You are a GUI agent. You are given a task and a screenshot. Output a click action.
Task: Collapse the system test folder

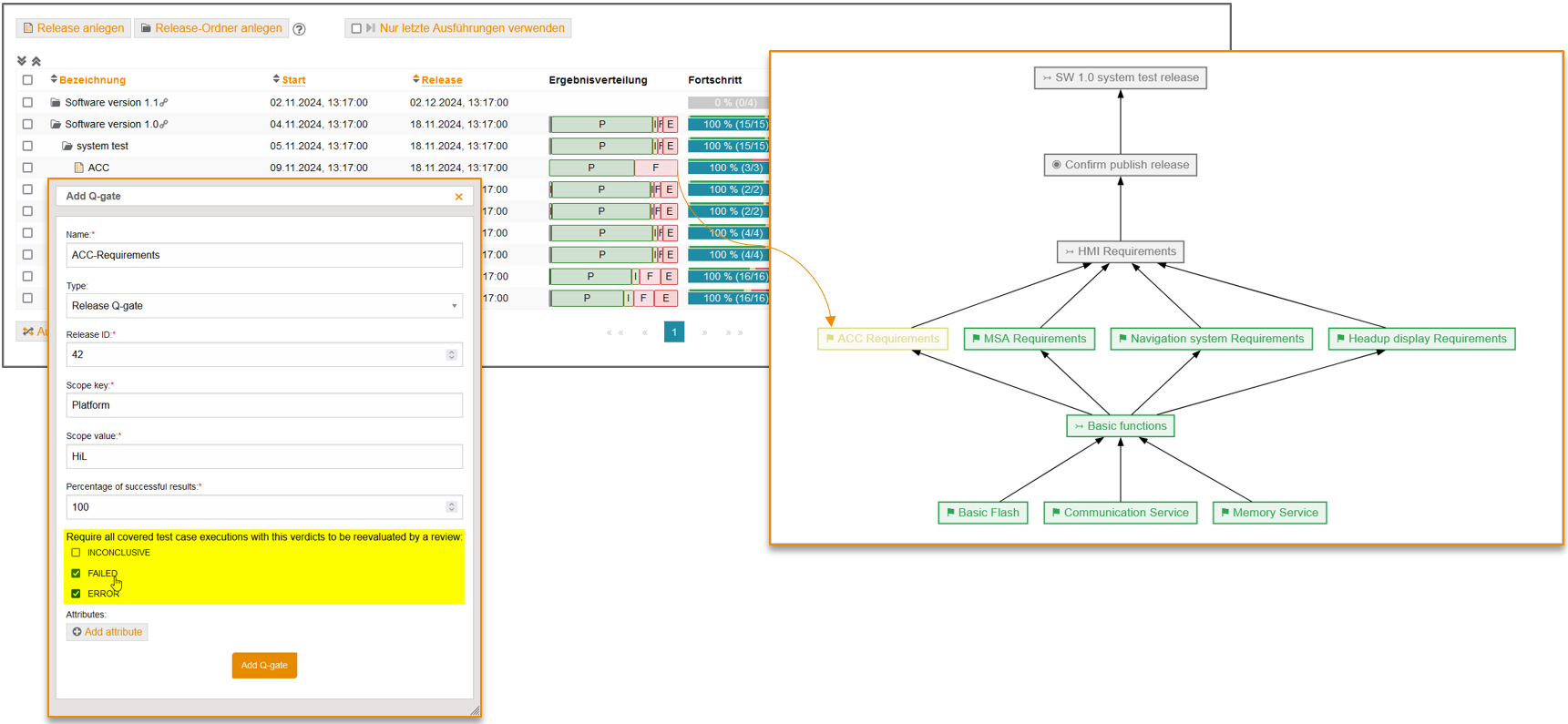click(x=67, y=147)
